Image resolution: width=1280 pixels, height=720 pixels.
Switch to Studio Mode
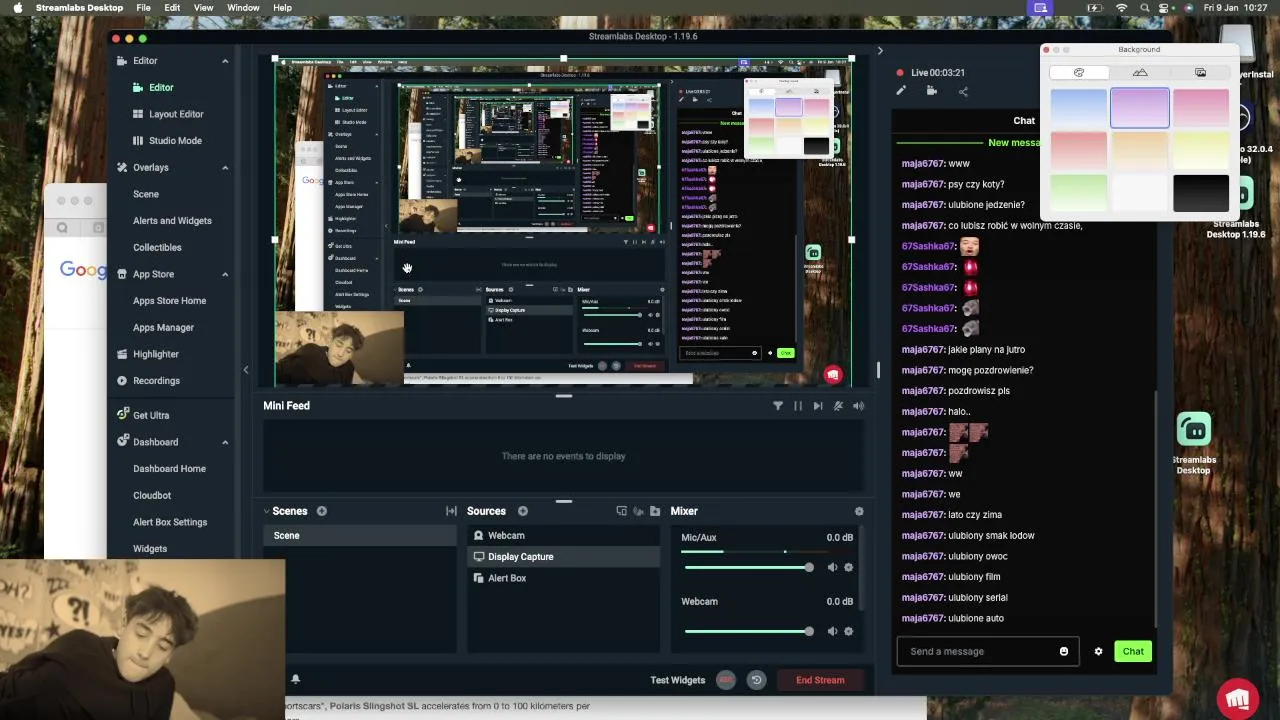(x=174, y=141)
